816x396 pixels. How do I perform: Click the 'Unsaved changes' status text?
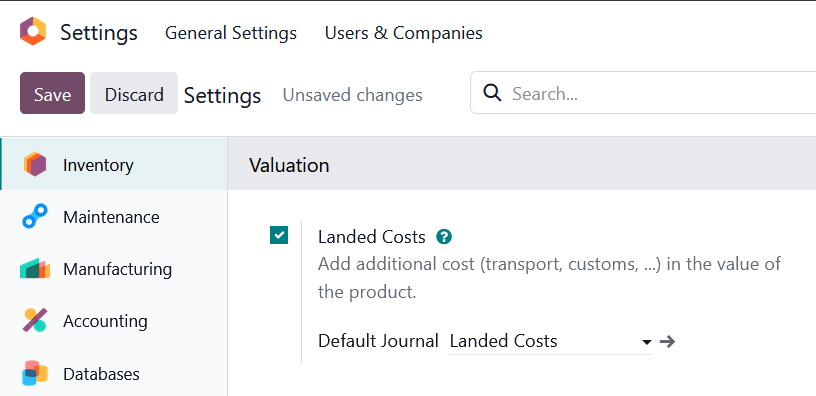point(352,95)
